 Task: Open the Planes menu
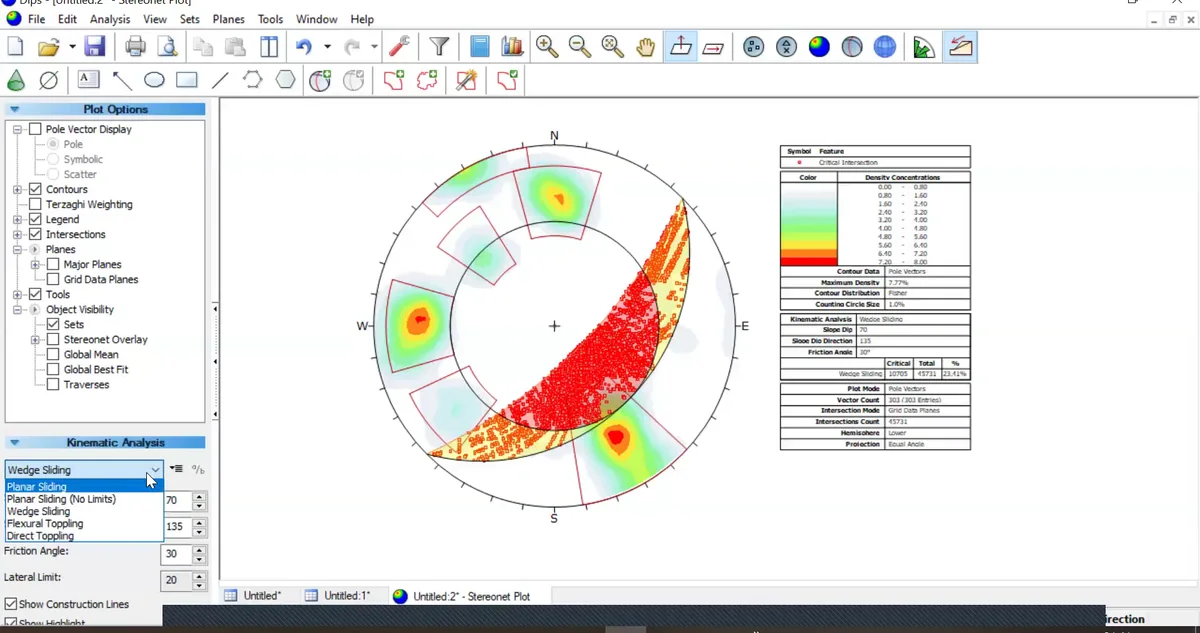(229, 19)
